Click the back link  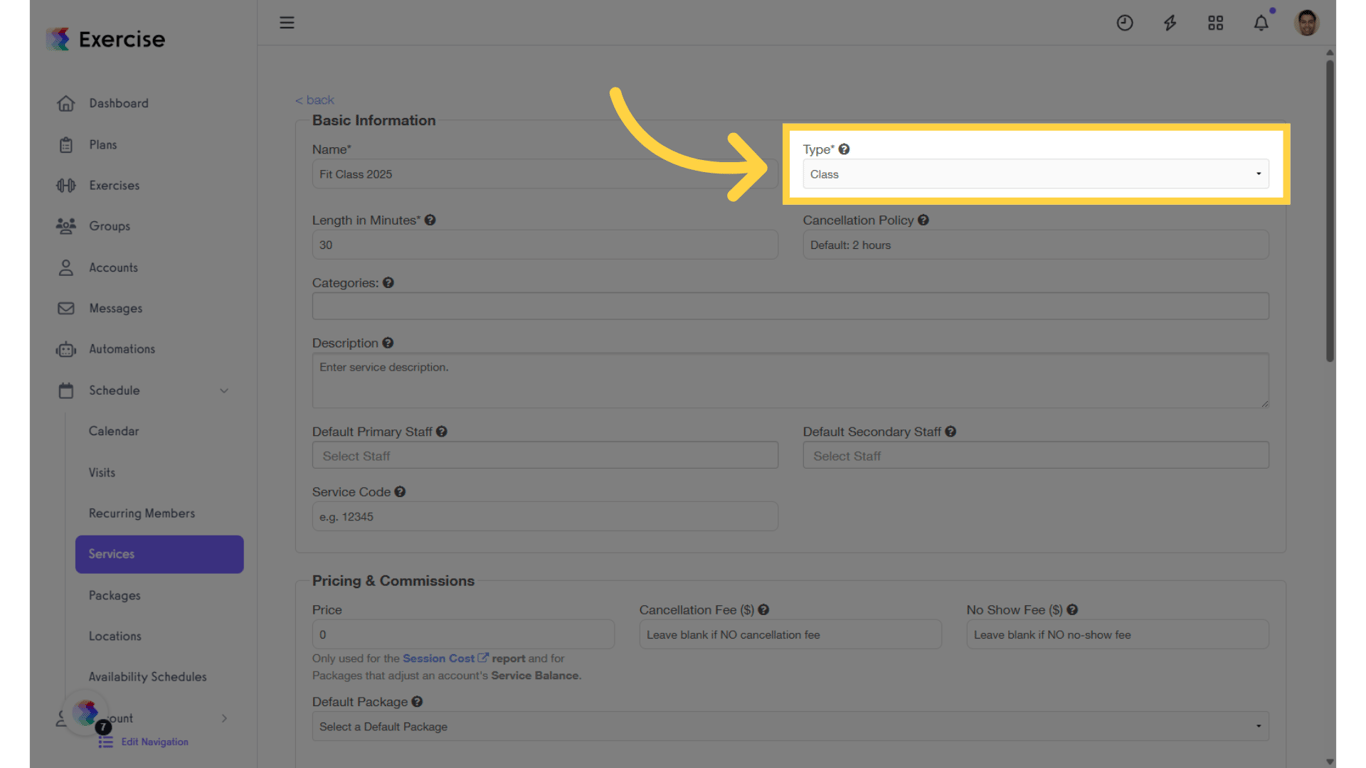pyautogui.click(x=314, y=99)
